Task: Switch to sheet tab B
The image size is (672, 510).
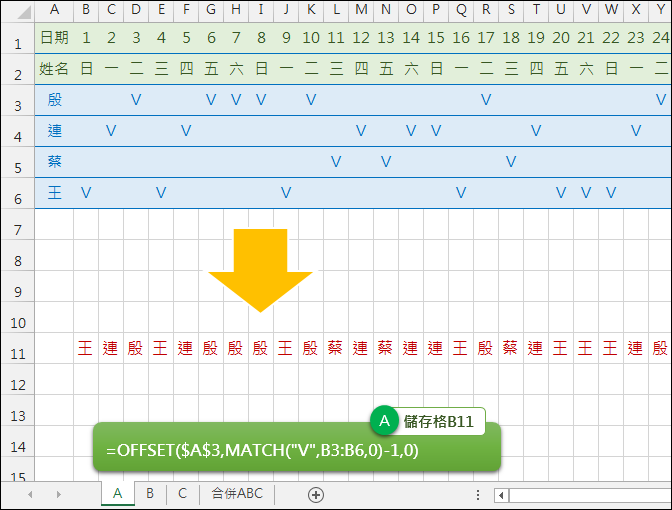Action: tap(150, 493)
